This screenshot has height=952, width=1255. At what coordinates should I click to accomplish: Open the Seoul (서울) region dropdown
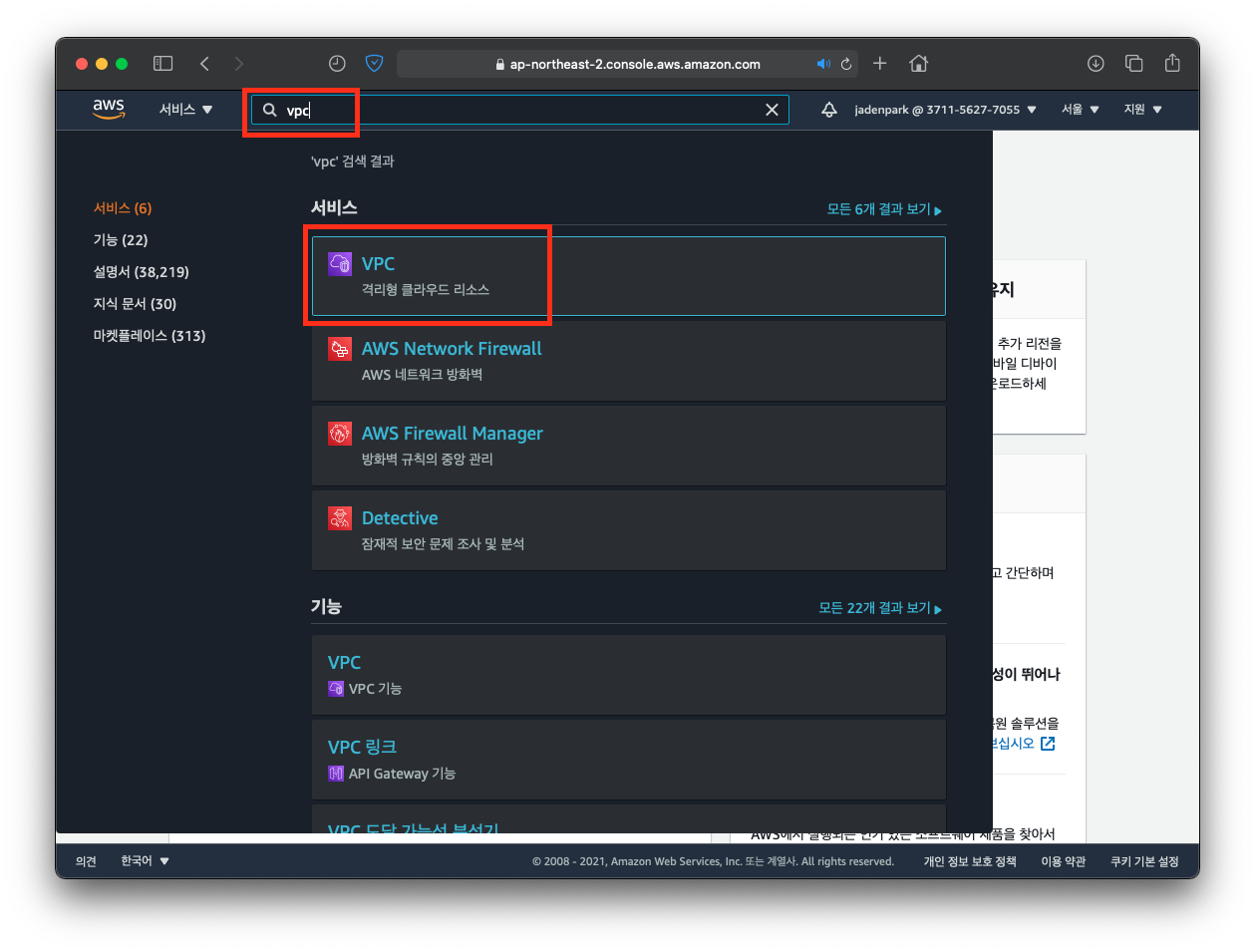click(x=1080, y=110)
